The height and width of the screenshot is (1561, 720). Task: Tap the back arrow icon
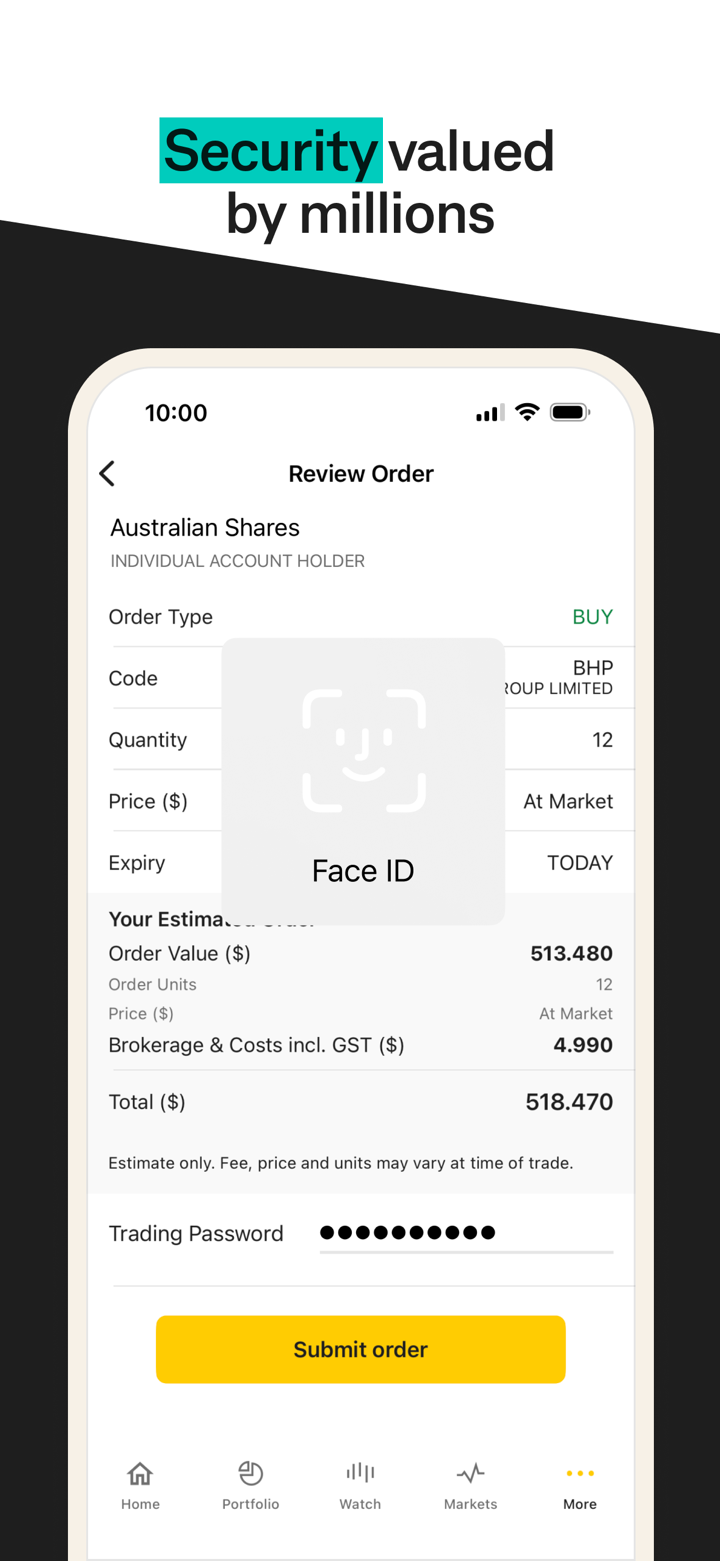(x=108, y=474)
